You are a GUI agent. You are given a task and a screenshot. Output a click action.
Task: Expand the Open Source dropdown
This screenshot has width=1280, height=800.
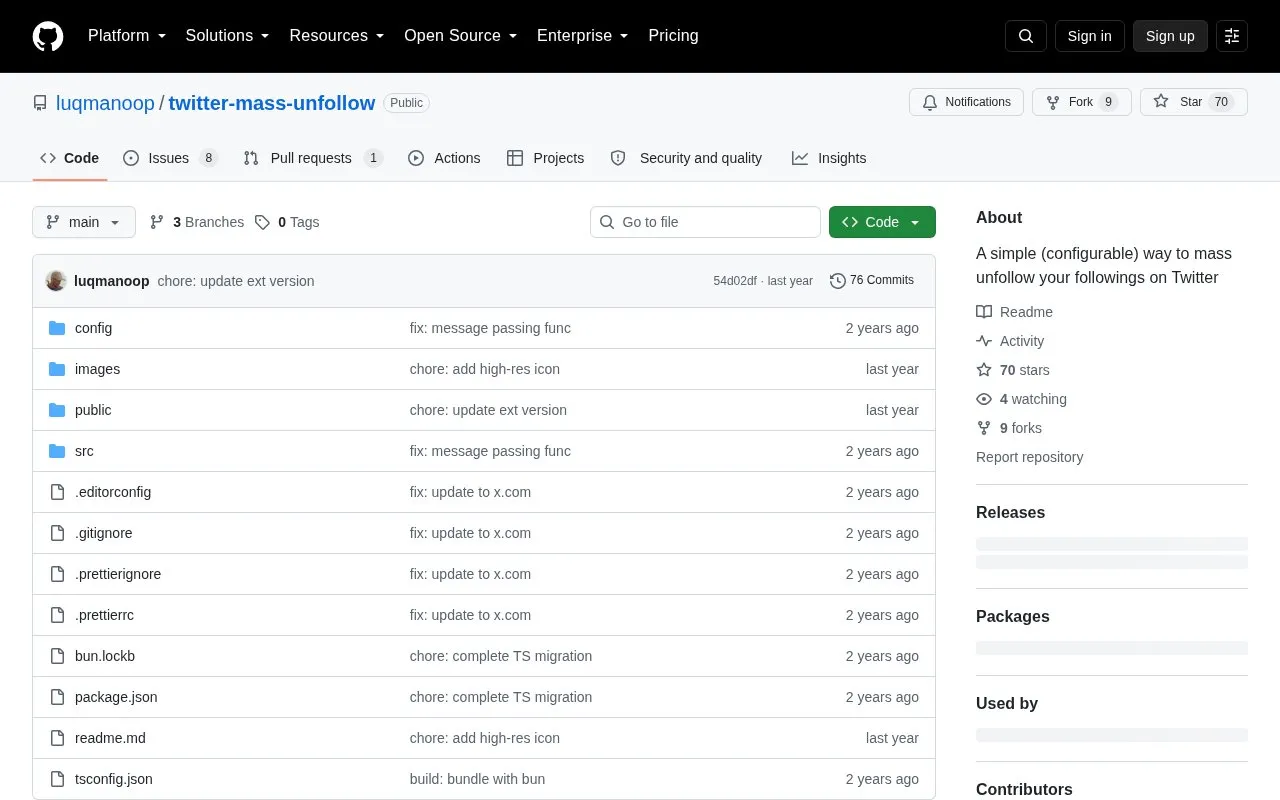point(461,36)
